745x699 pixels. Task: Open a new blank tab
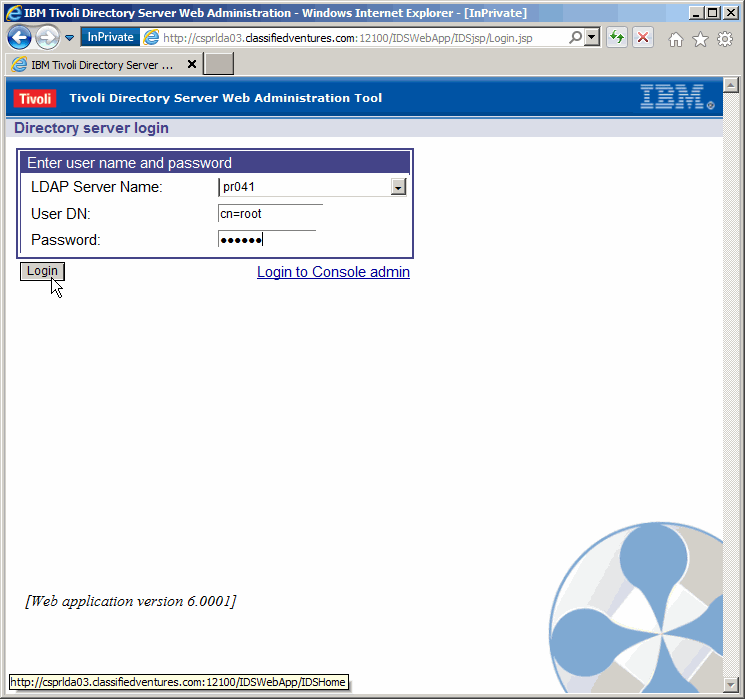point(219,64)
